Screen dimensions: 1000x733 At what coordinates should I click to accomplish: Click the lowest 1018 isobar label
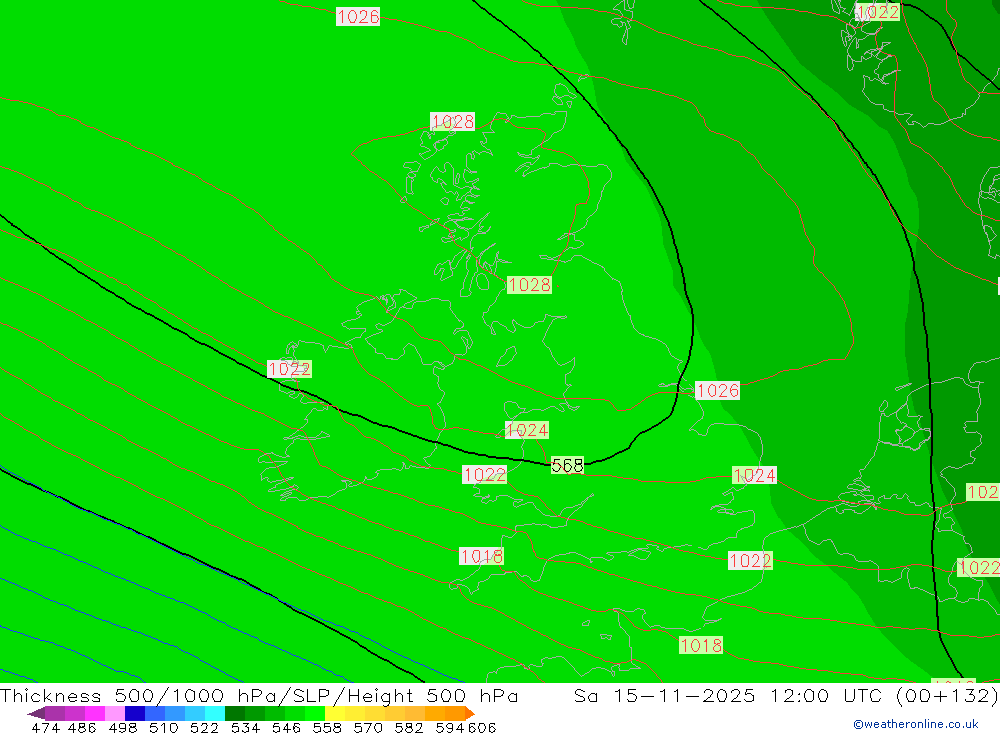click(701, 646)
